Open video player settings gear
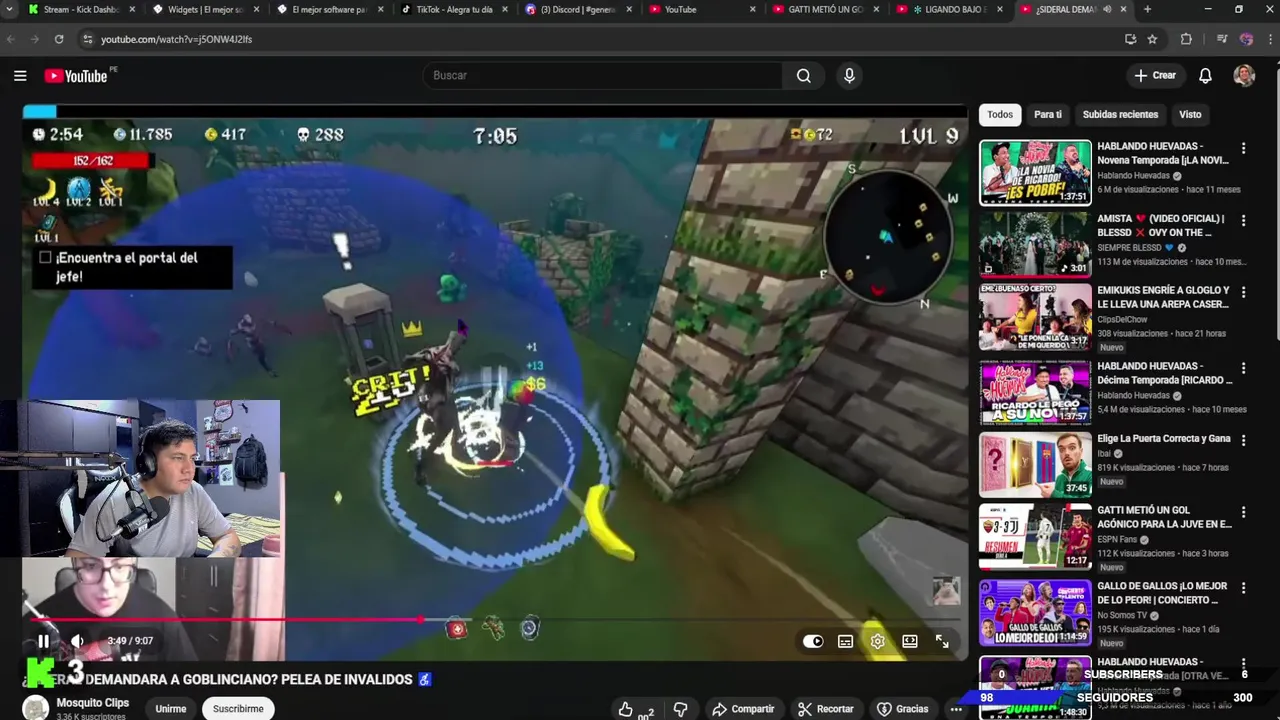 click(x=877, y=641)
